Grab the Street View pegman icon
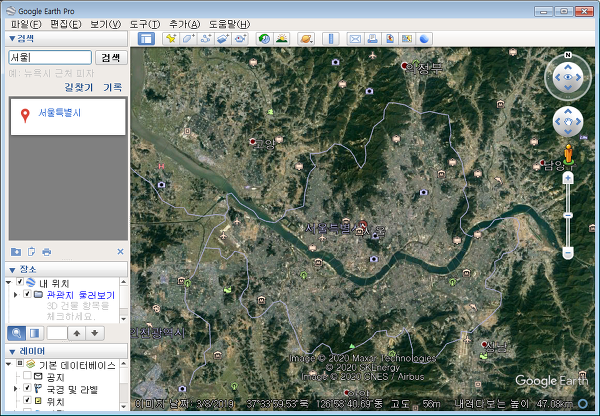The height and width of the screenshot is (416, 600). [x=569, y=156]
